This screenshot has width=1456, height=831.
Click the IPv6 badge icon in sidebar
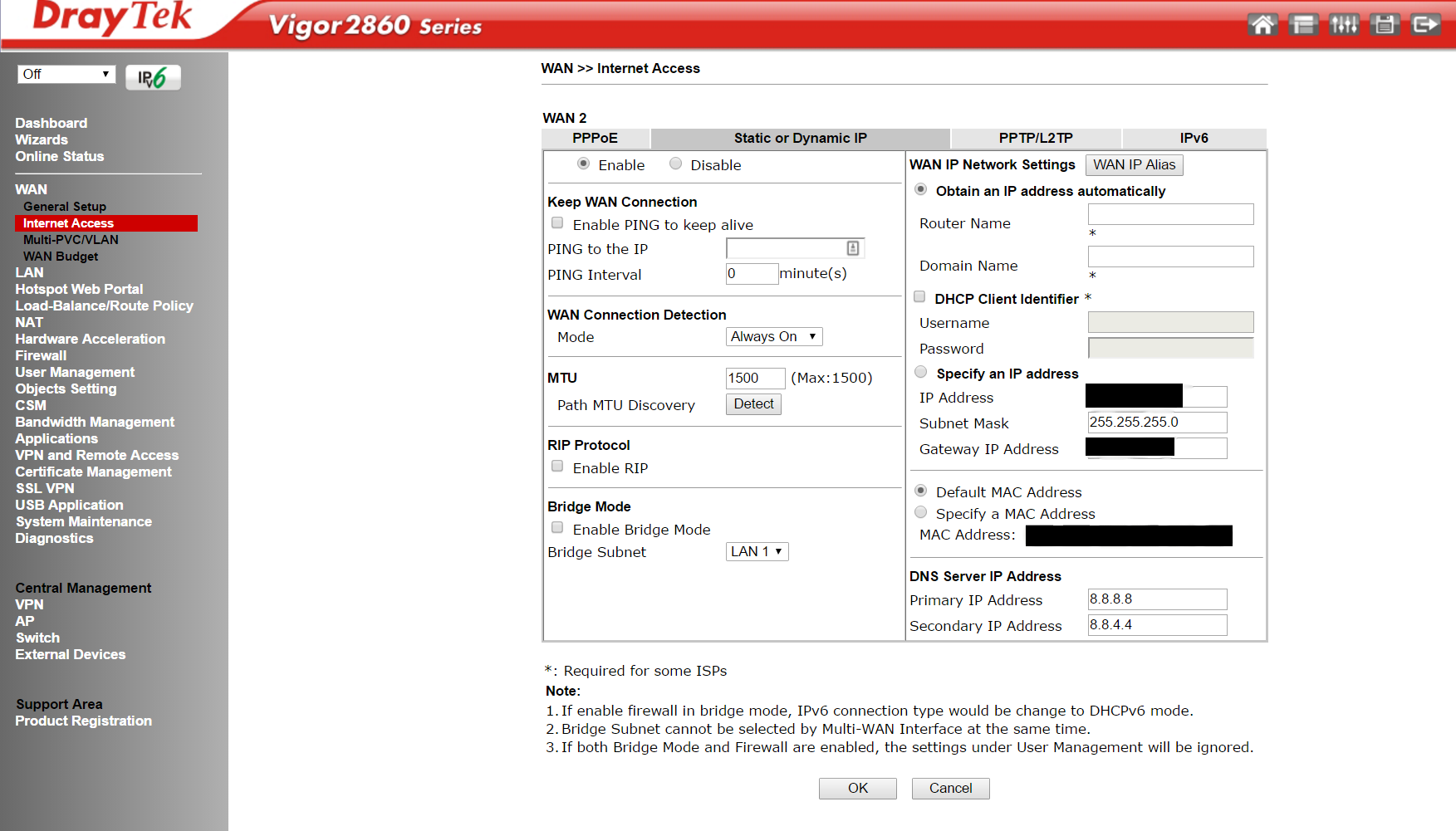[x=153, y=77]
